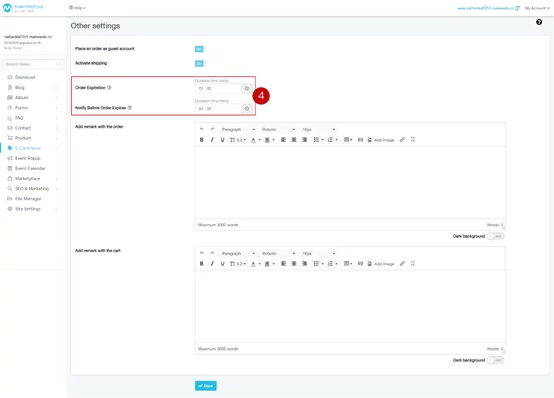Toggle bold in the cart remark editor
Image resolution: width=554 pixels, height=398 pixels.
coord(202,263)
